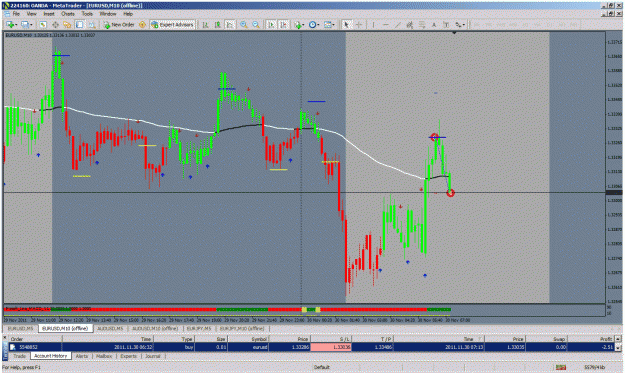Select the Fibonacci Retracement tool
The image size is (625, 373).
click(422, 25)
